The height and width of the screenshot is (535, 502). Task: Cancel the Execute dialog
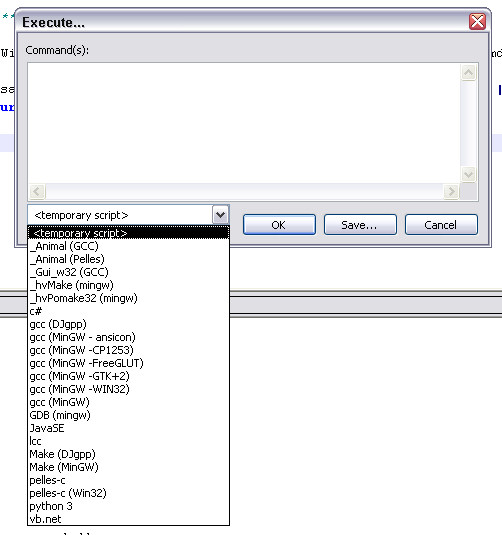tap(441, 225)
